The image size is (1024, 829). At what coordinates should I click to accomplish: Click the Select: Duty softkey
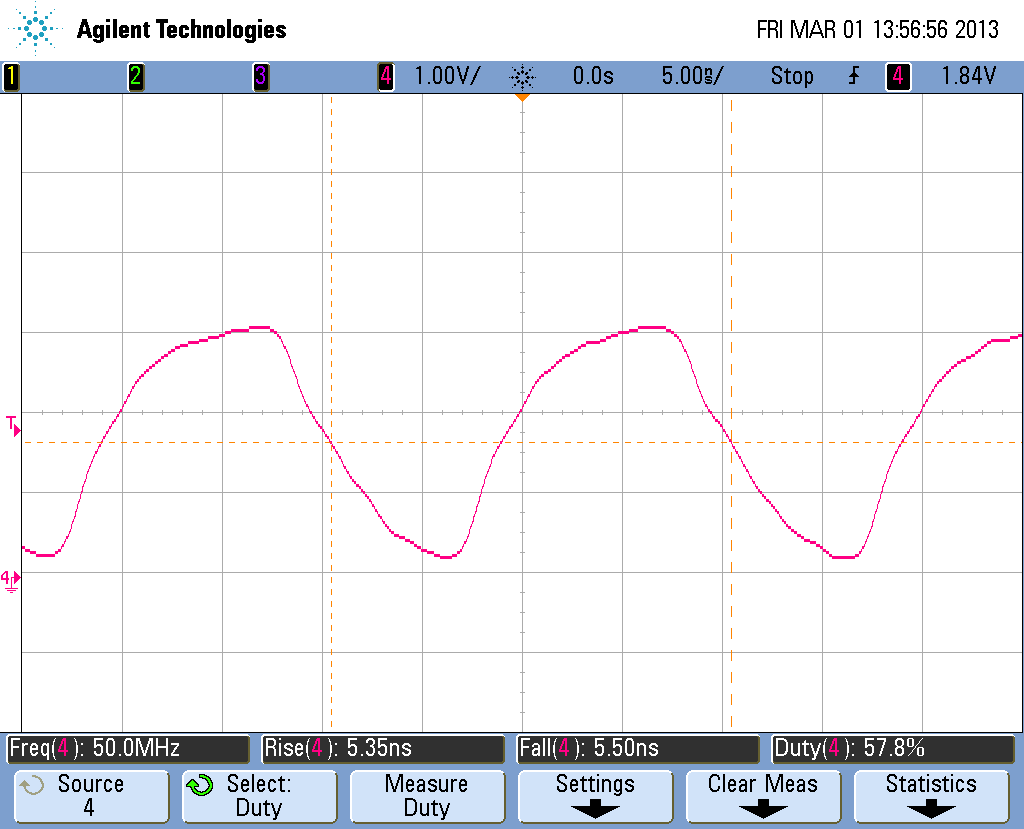tap(259, 796)
